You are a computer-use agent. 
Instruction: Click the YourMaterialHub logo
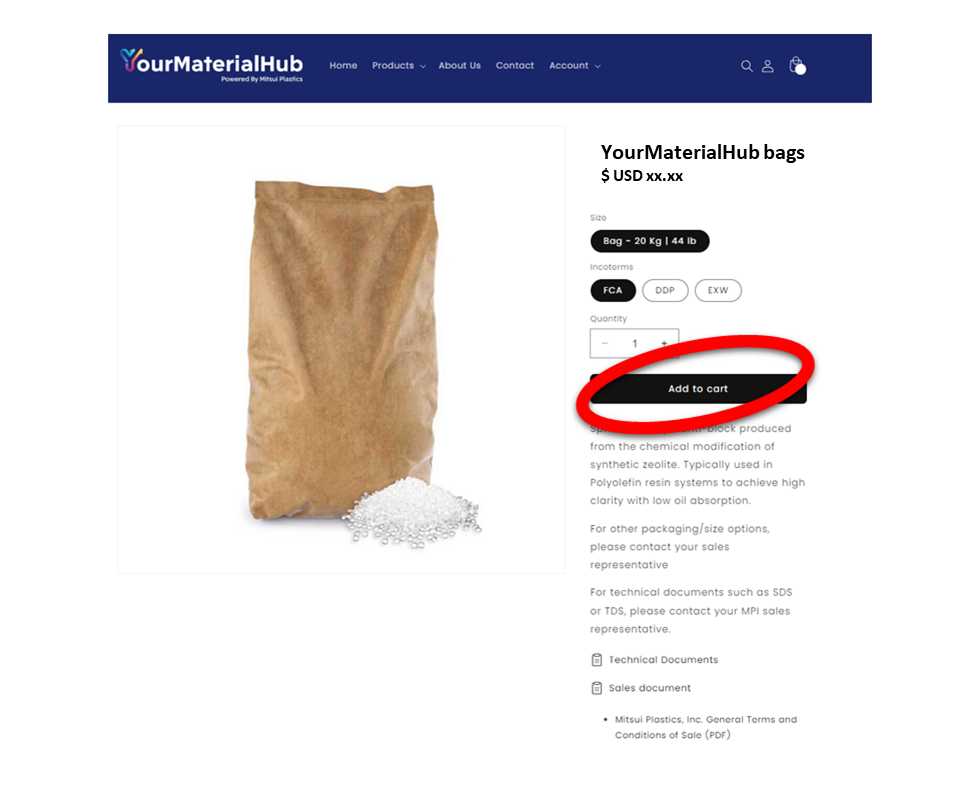point(211,65)
